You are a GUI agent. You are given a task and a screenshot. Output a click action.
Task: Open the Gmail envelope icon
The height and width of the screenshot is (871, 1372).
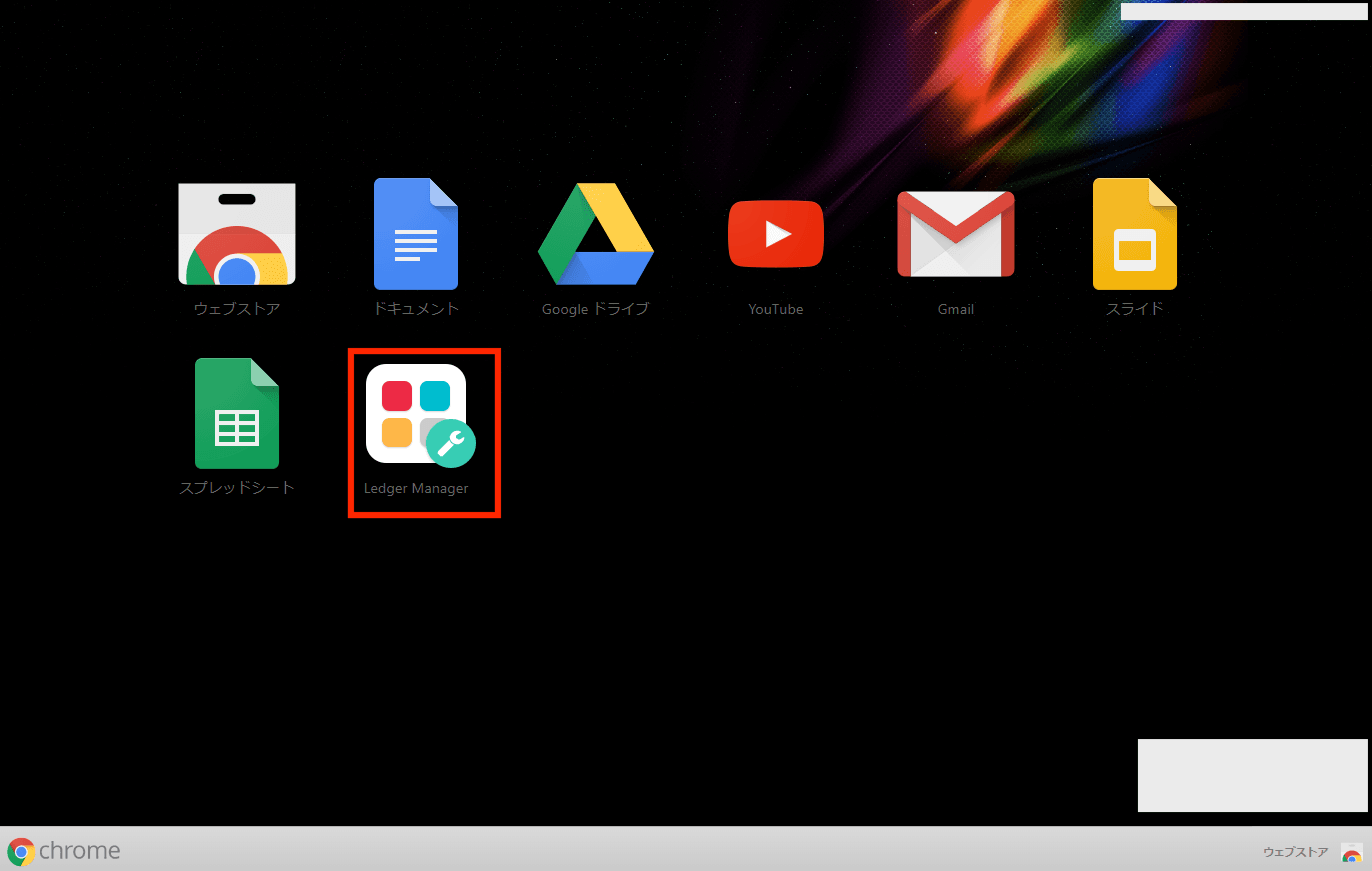(x=956, y=234)
